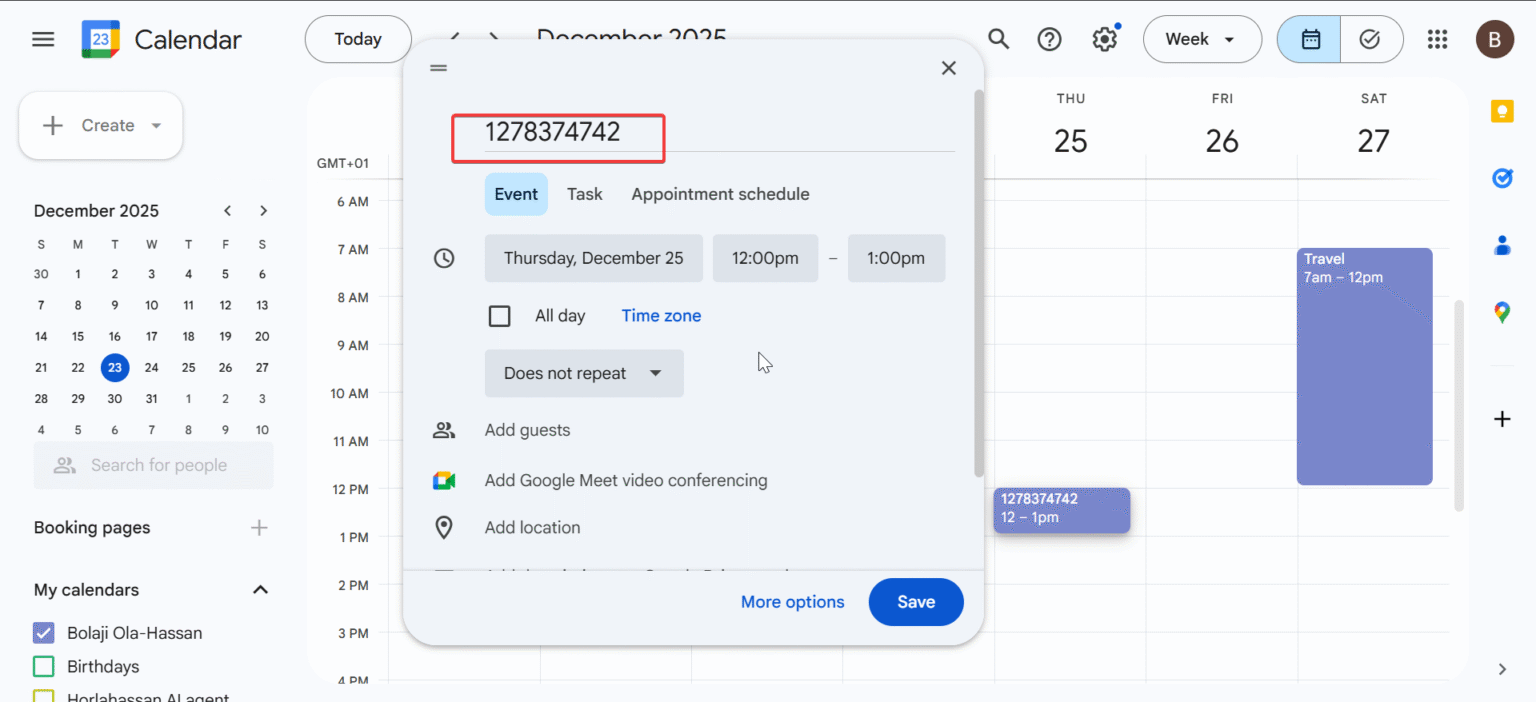Open the Travel event on Saturday

click(x=1364, y=366)
